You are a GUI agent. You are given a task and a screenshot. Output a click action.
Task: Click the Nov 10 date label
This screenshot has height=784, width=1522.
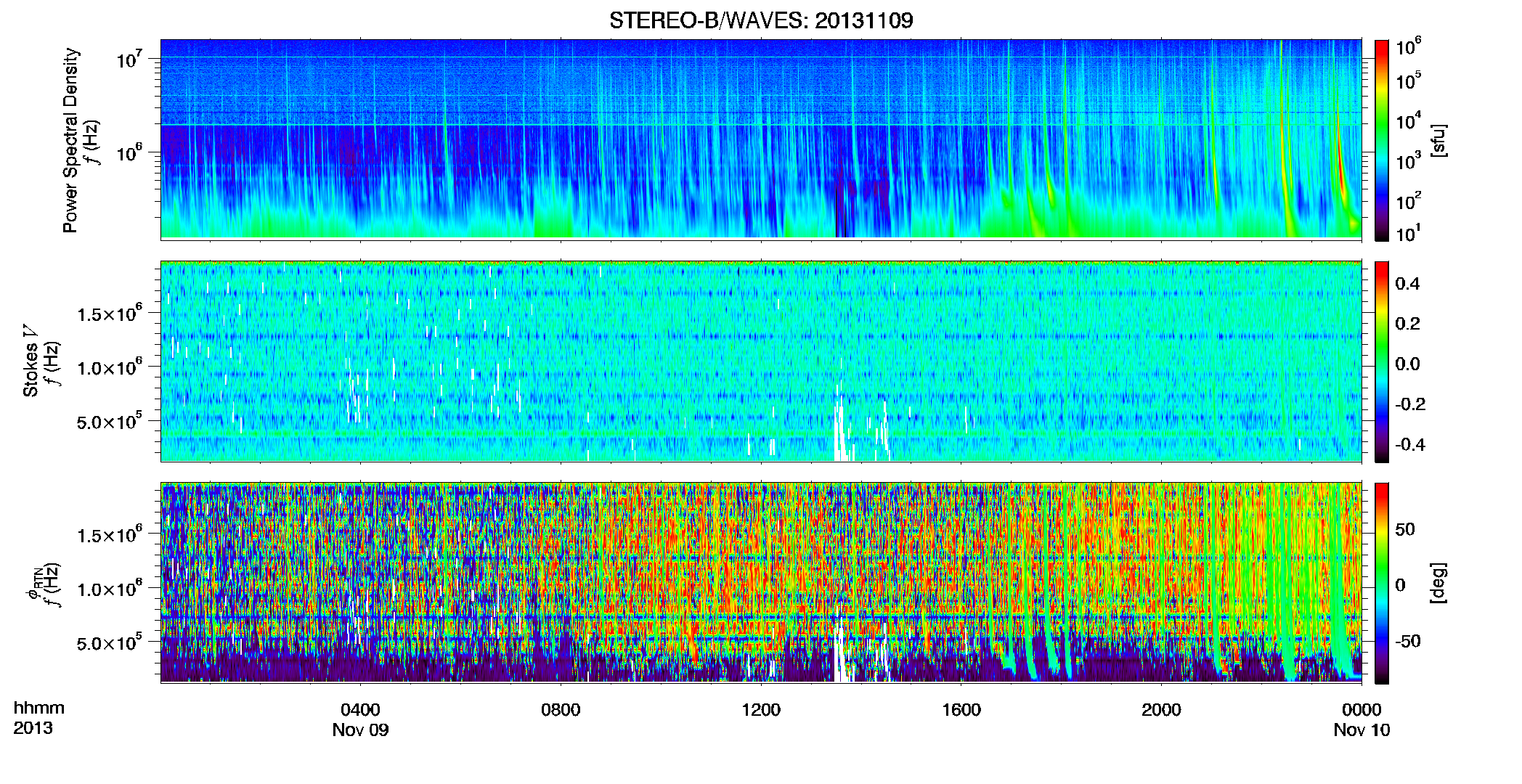(1362, 730)
